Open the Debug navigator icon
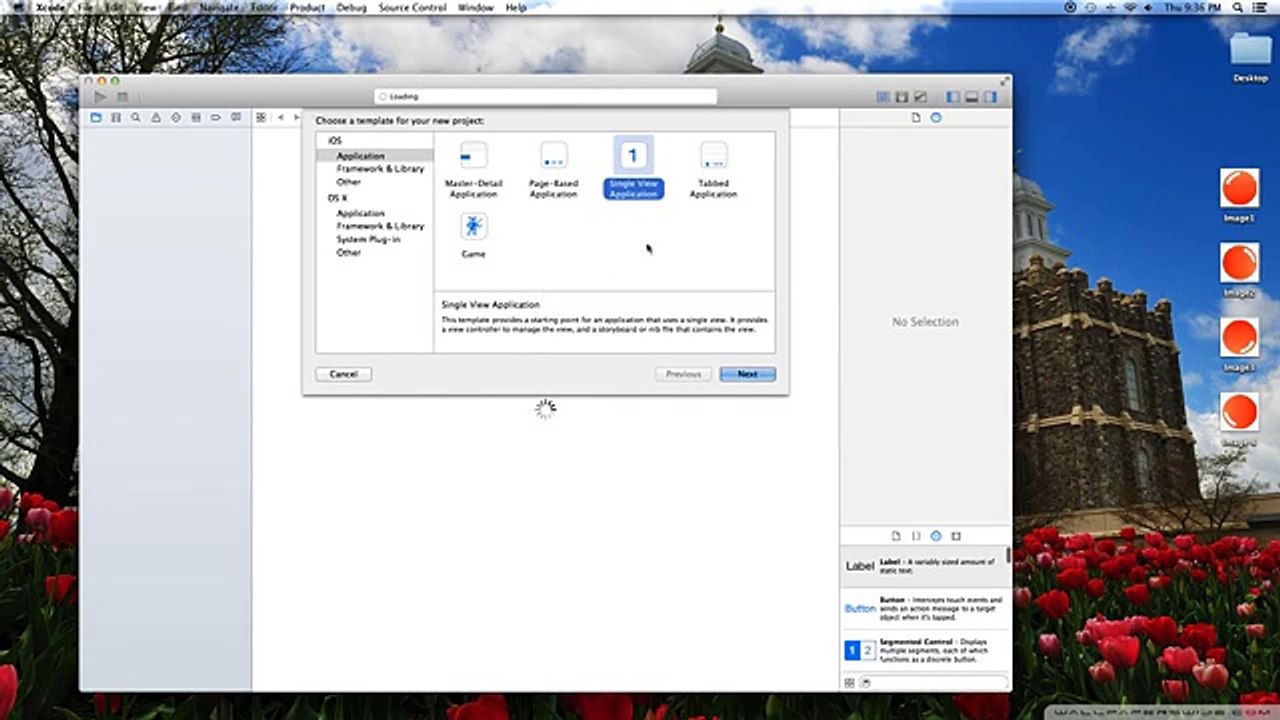 pos(196,117)
